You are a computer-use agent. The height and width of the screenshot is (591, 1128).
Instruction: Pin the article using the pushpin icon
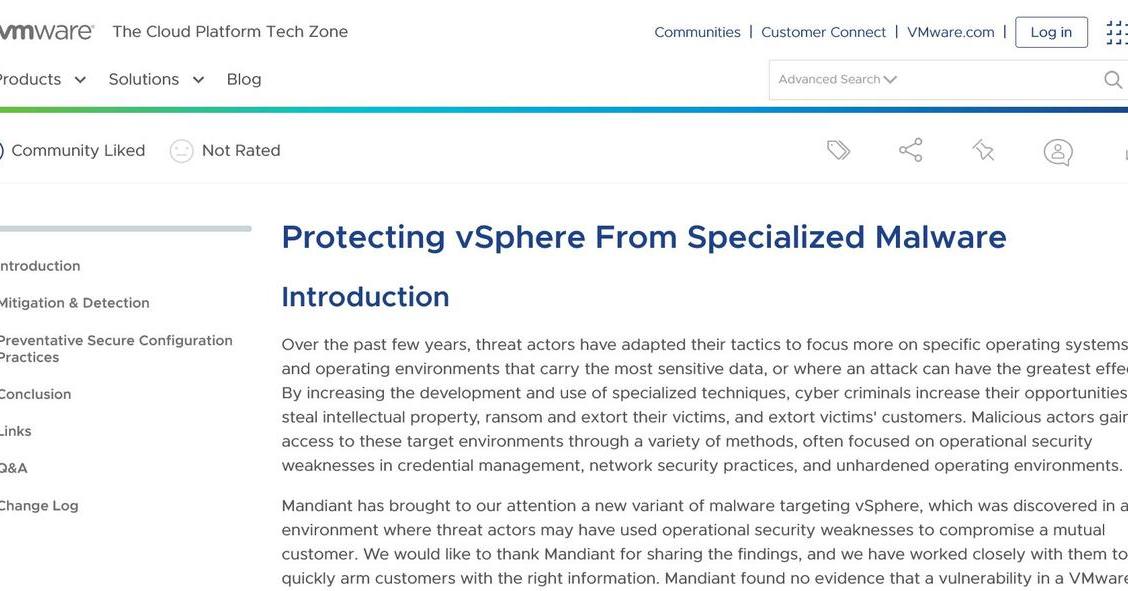[x=983, y=150]
